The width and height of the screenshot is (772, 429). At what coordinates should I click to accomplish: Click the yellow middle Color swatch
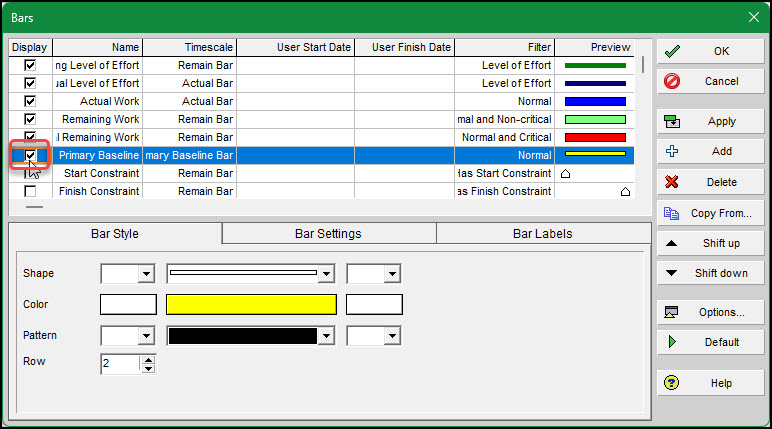(x=251, y=304)
